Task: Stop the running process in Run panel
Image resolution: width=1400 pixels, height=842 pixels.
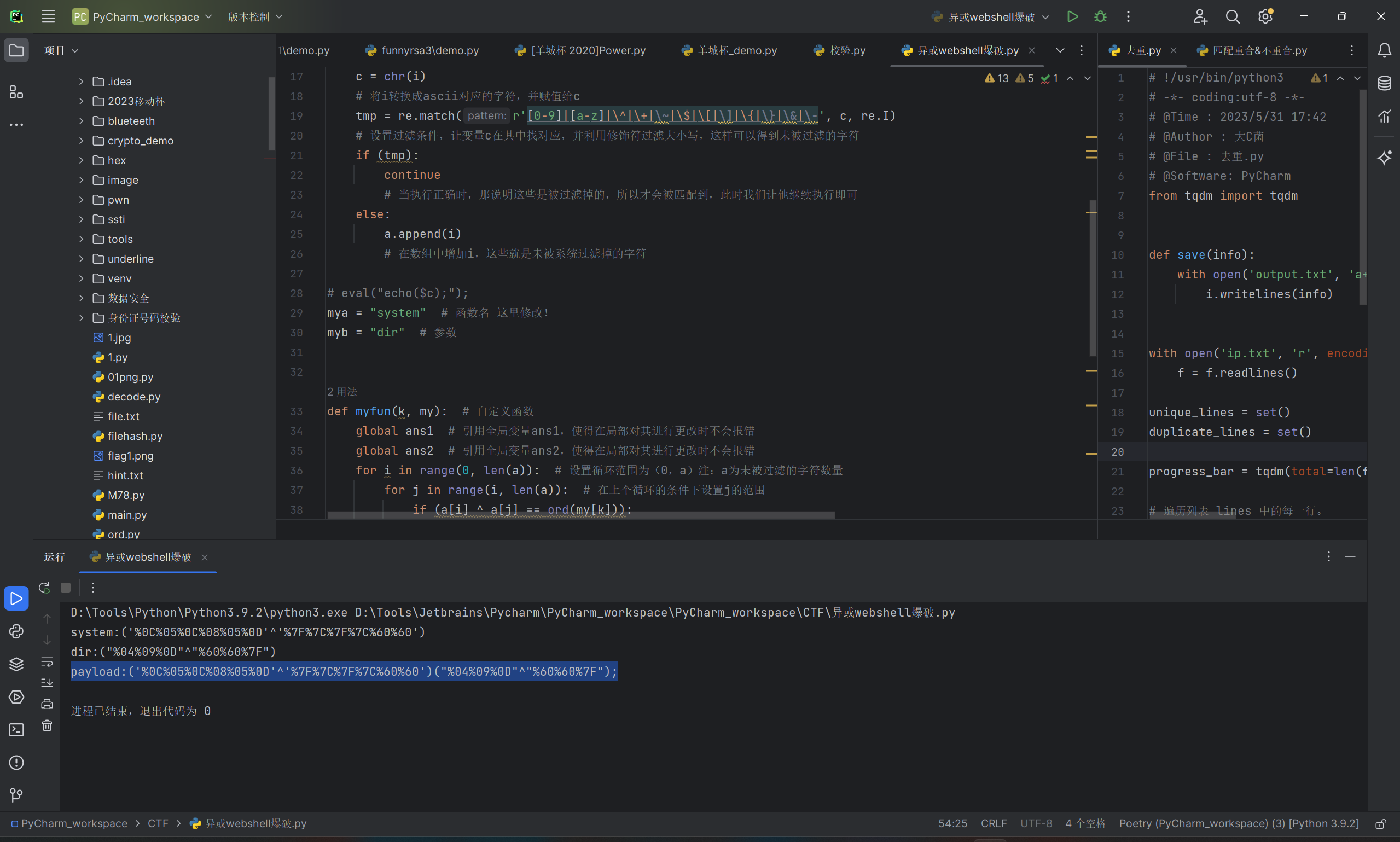Action: pyautogui.click(x=66, y=587)
